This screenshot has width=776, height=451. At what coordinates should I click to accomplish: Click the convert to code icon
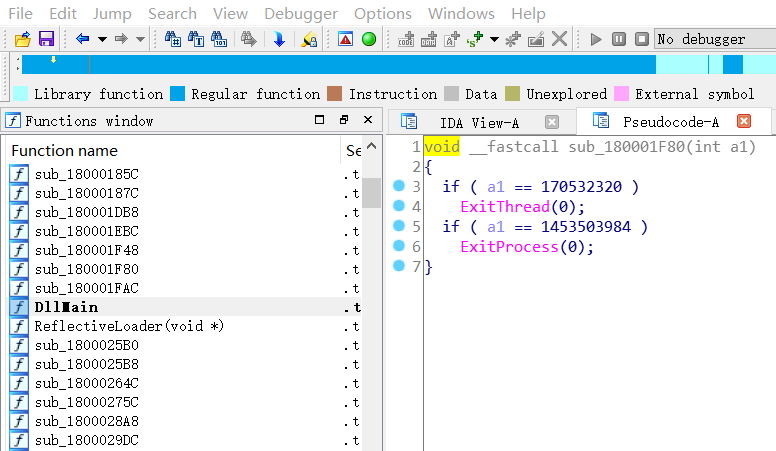point(406,39)
